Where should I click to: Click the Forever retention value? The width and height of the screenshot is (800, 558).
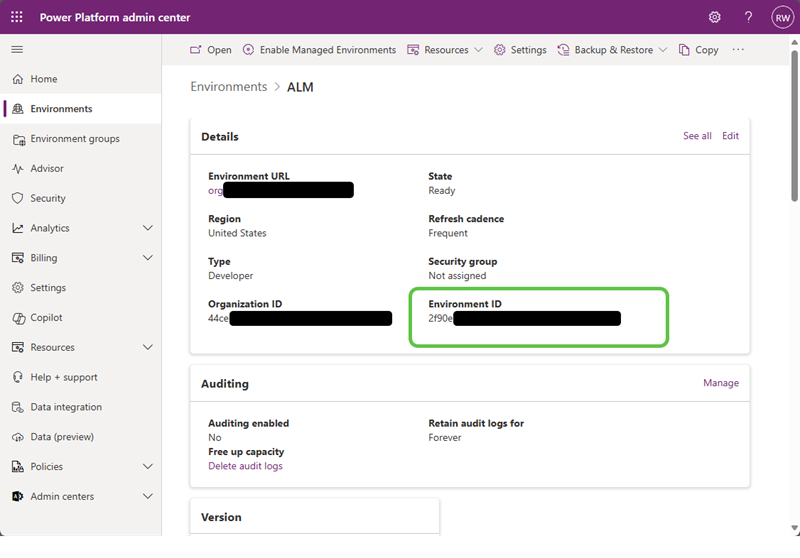point(445,437)
